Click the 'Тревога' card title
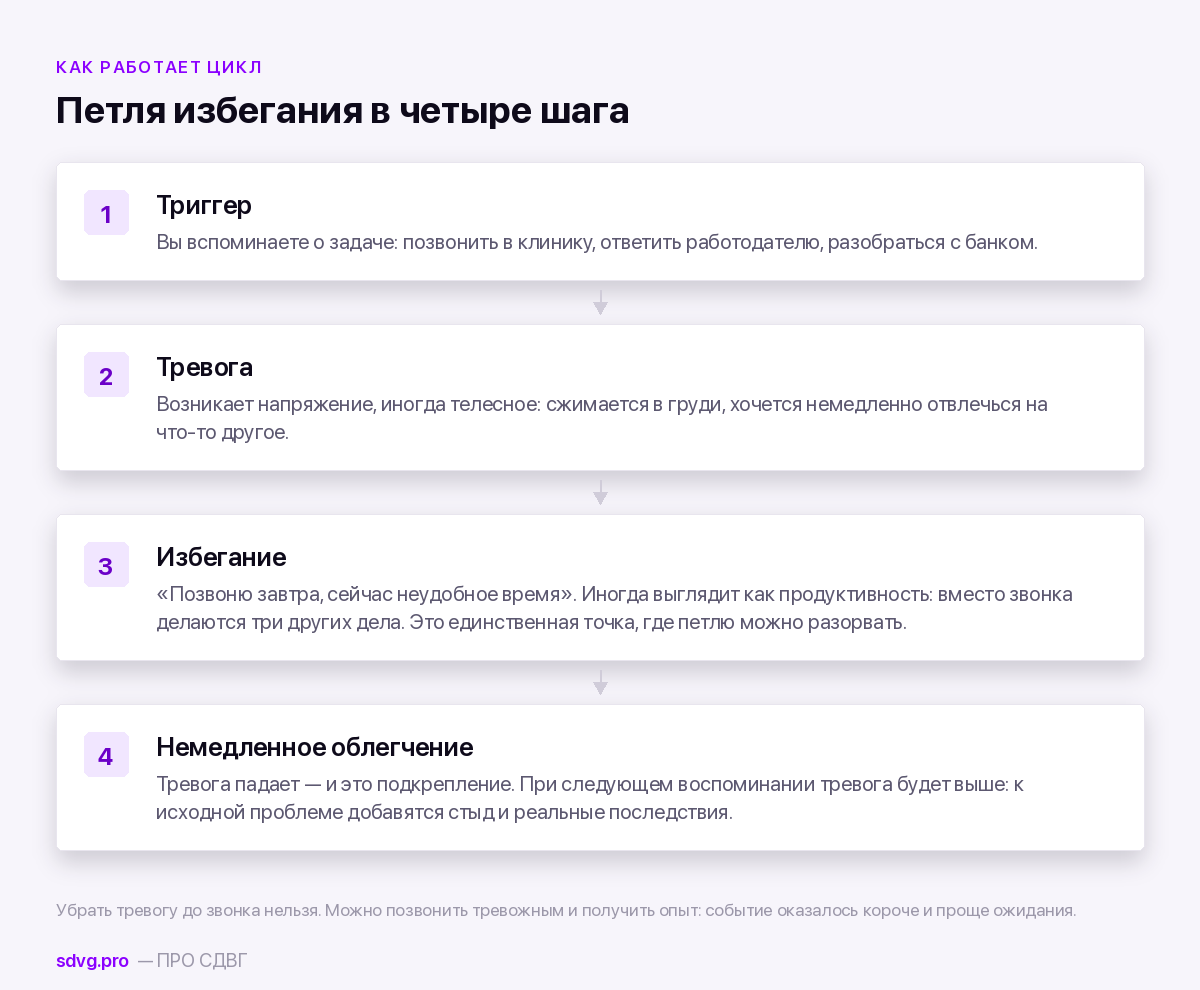 click(204, 367)
